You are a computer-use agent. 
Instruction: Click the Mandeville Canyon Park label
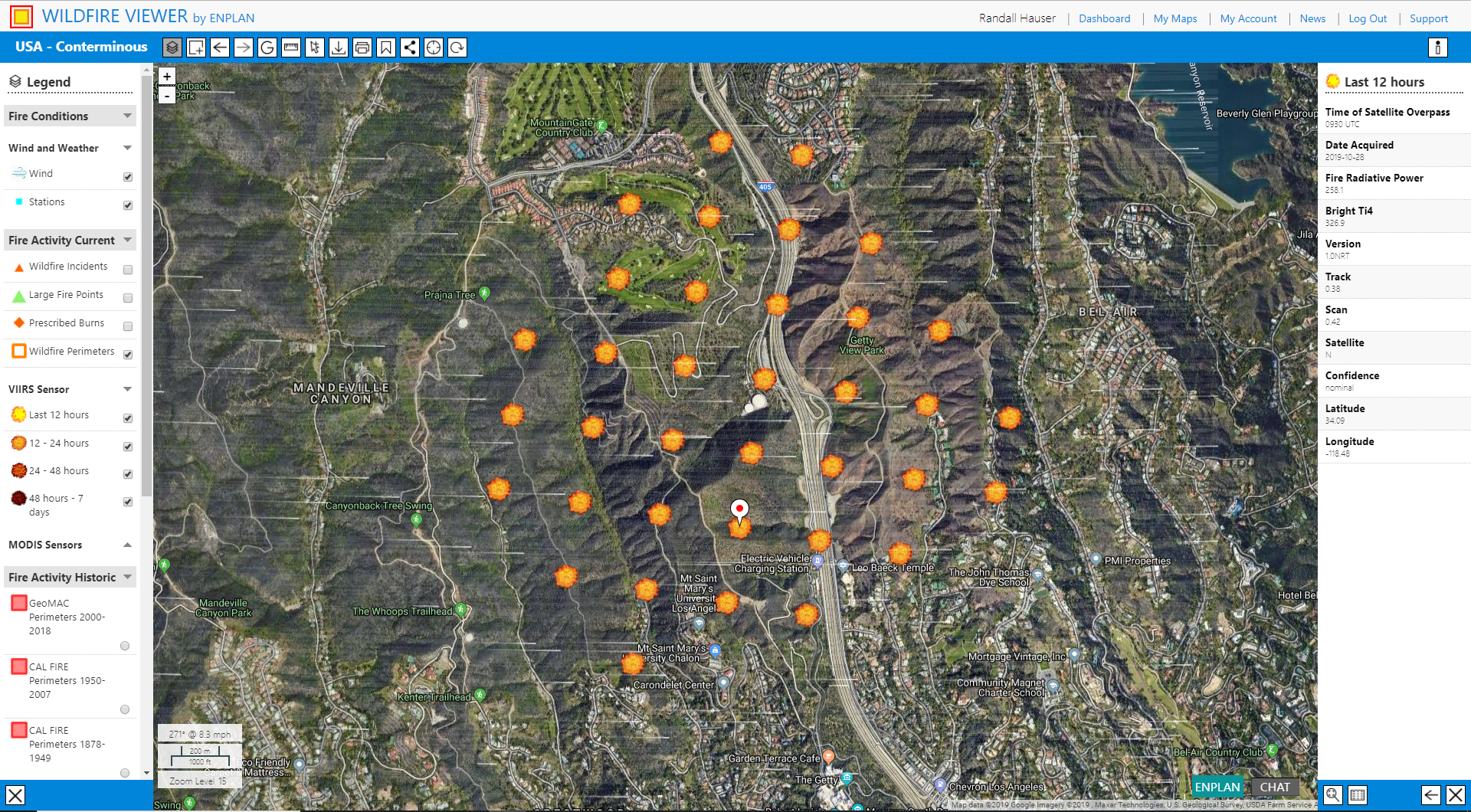click(x=223, y=608)
